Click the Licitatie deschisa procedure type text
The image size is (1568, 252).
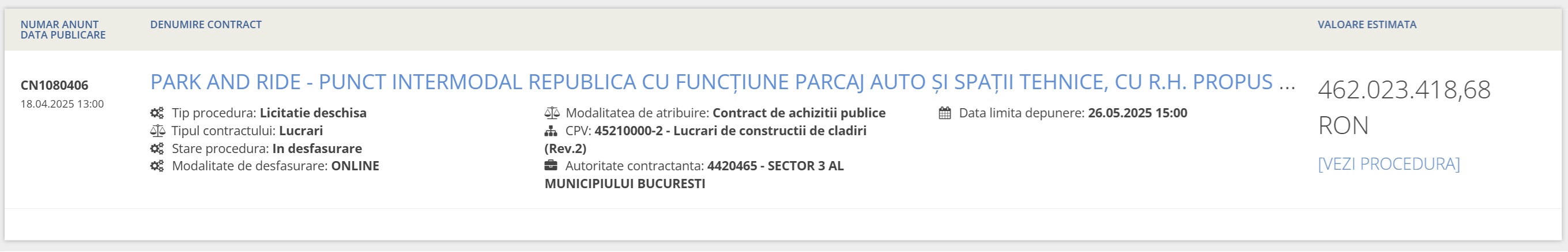[x=313, y=113]
